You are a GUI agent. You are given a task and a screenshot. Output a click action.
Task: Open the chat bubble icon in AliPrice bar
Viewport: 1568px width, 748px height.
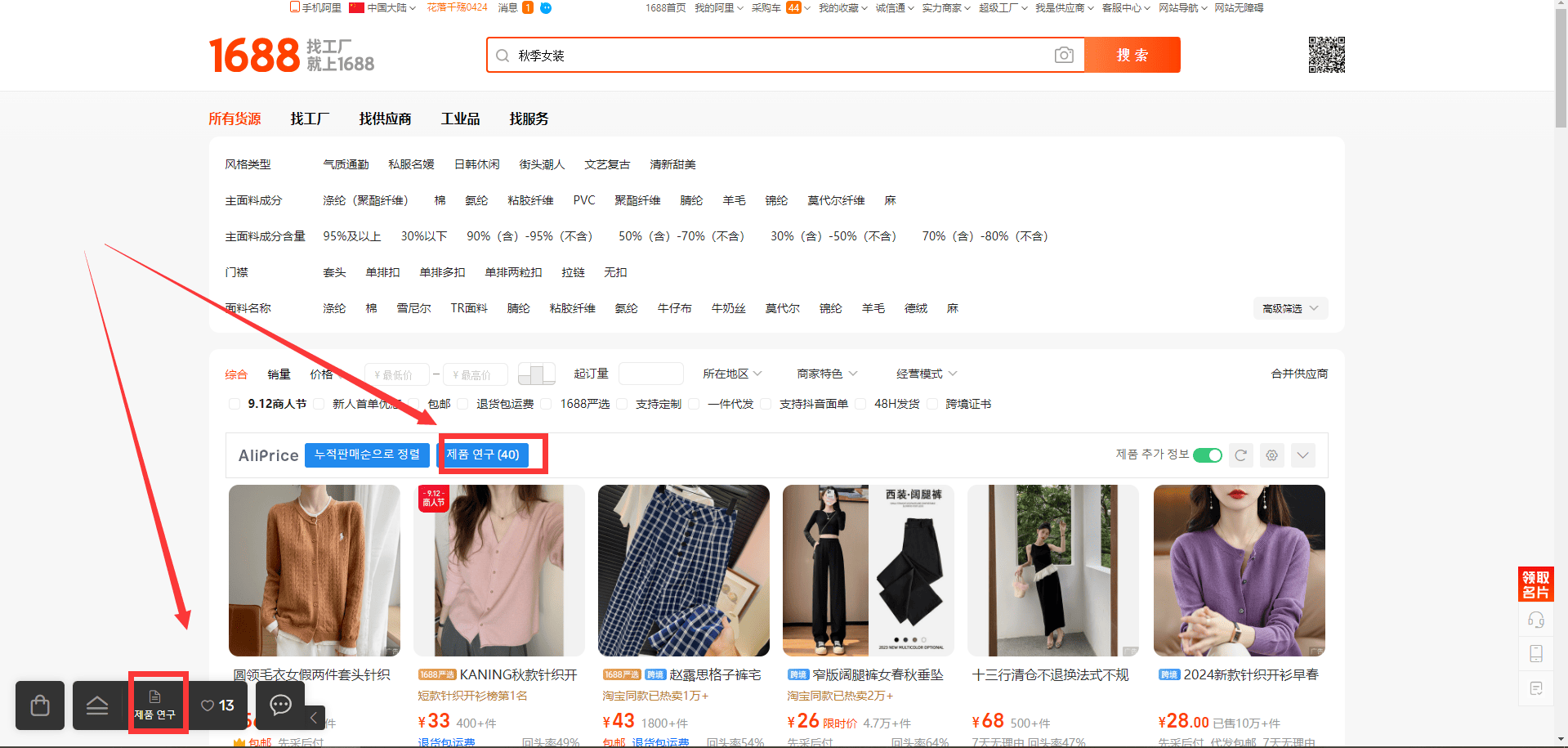click(280, 705)
